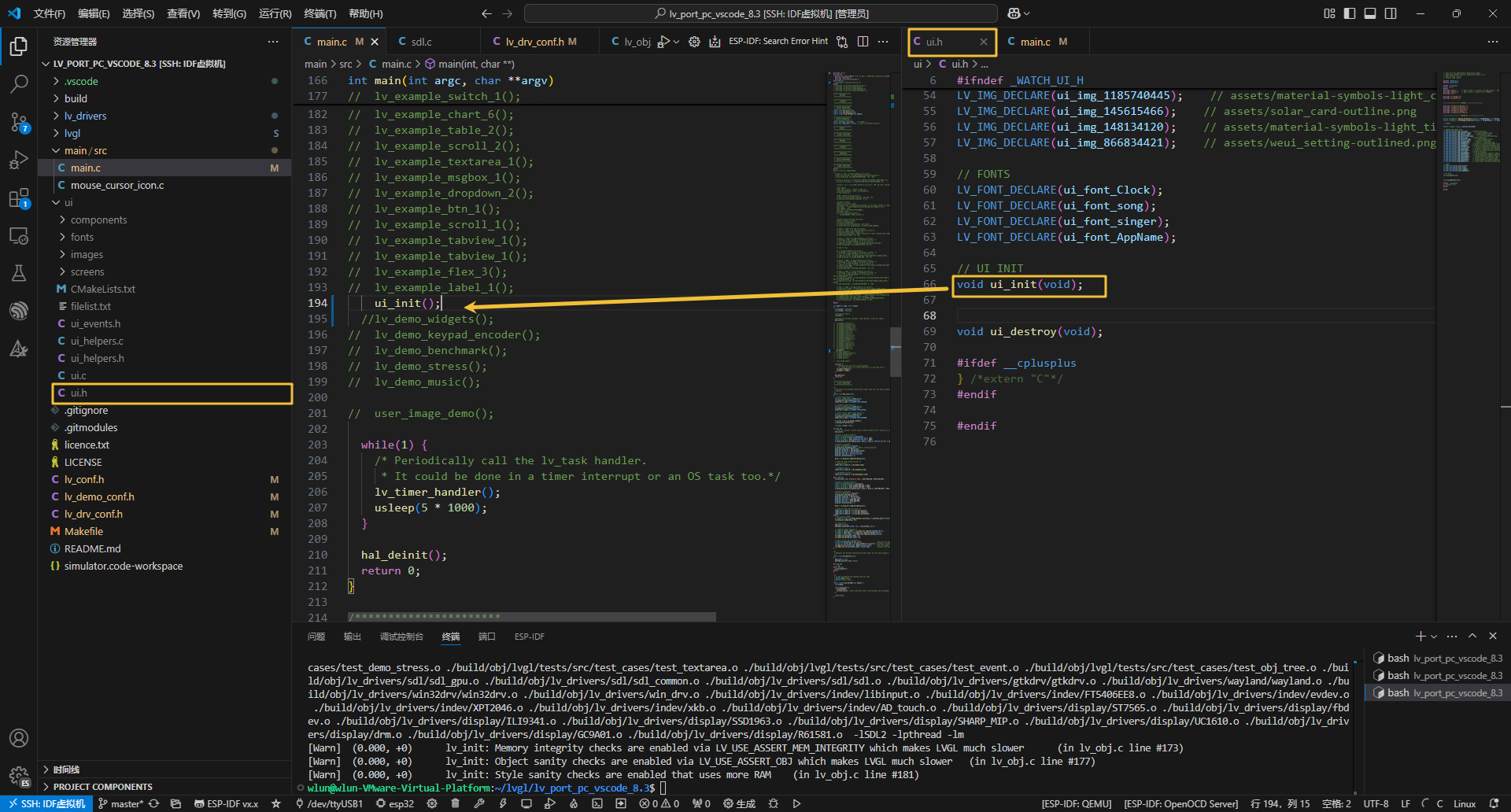The width and height of the screenshot is (1511, 812).
Task: Open the Run and Debug view
Action: 19,160
